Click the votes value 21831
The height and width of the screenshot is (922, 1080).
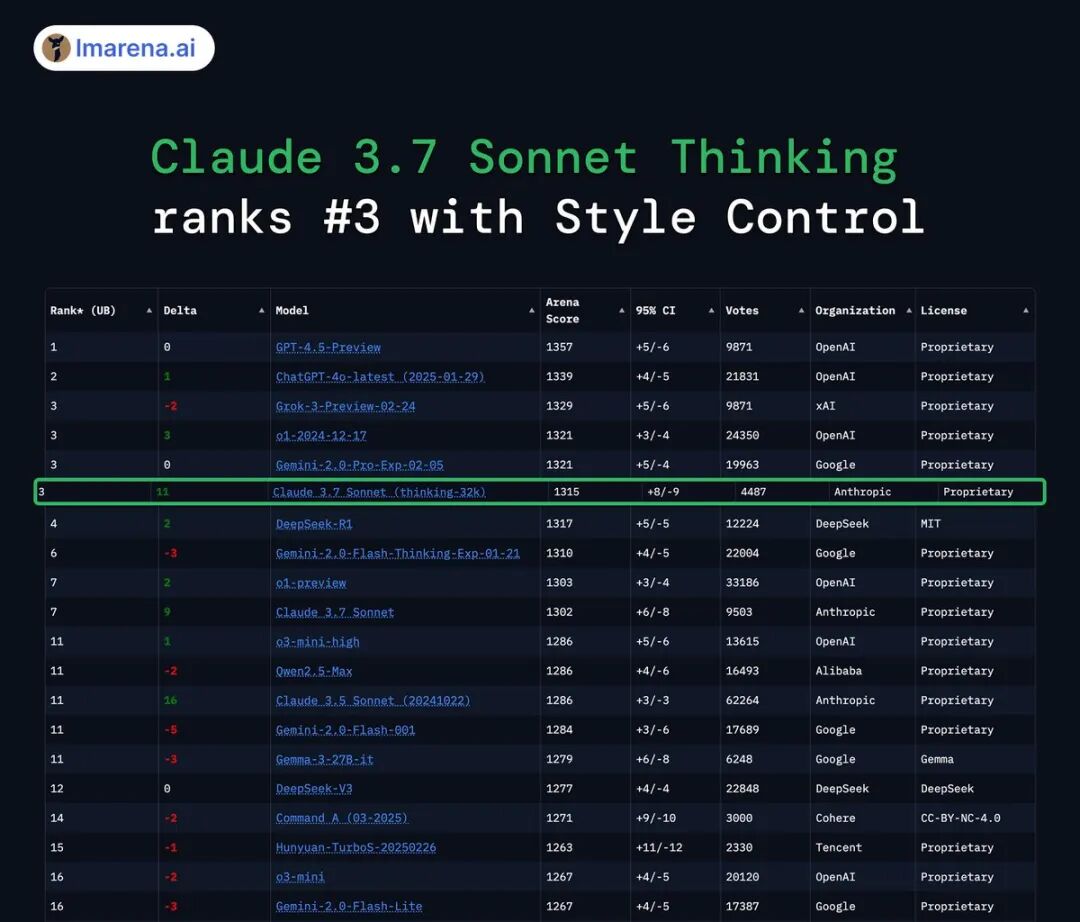pyautogui.click(x=742, y=377)
